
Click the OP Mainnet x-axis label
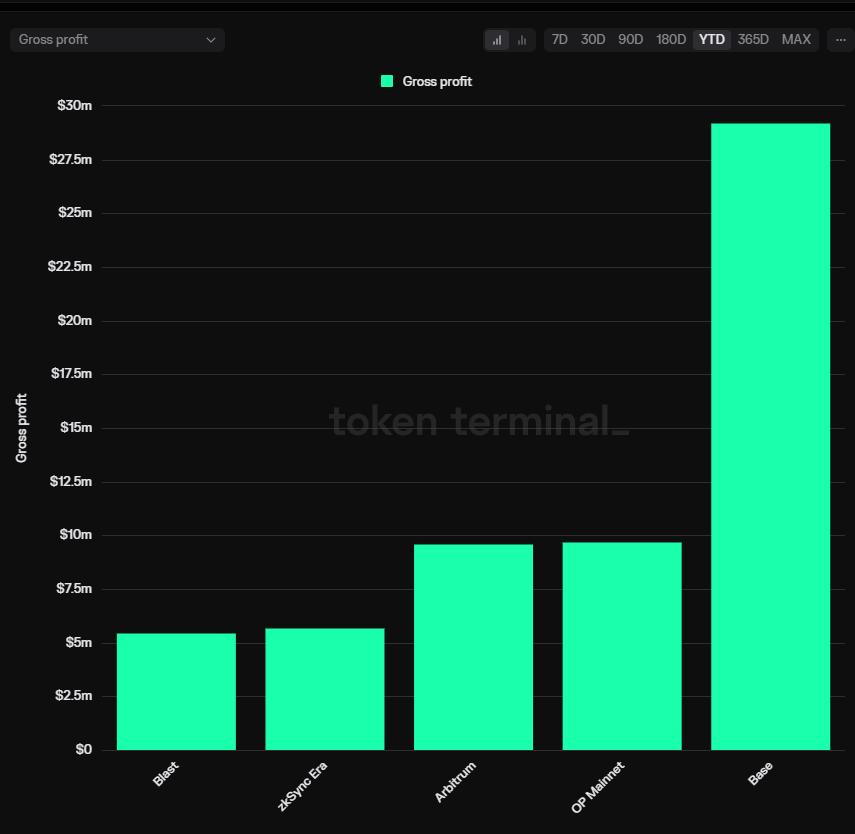(598, 788)
